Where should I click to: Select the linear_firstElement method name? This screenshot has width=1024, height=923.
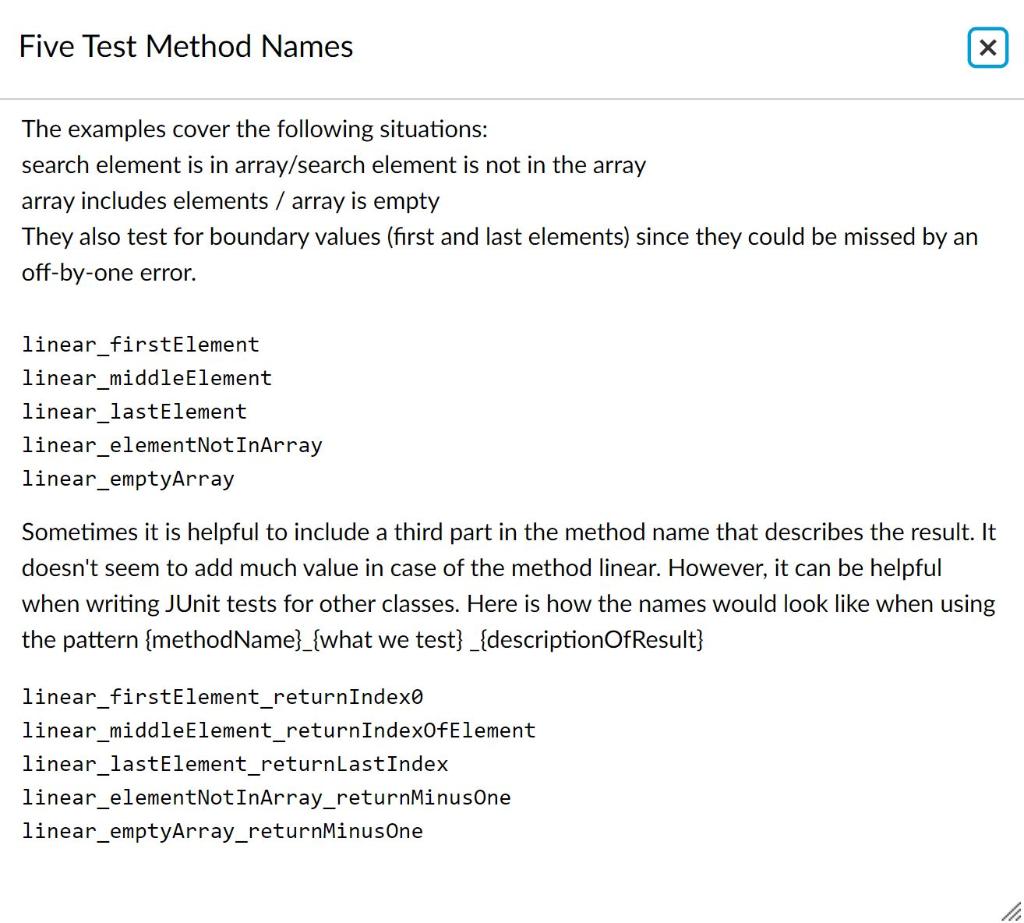(x=140, y=344)
